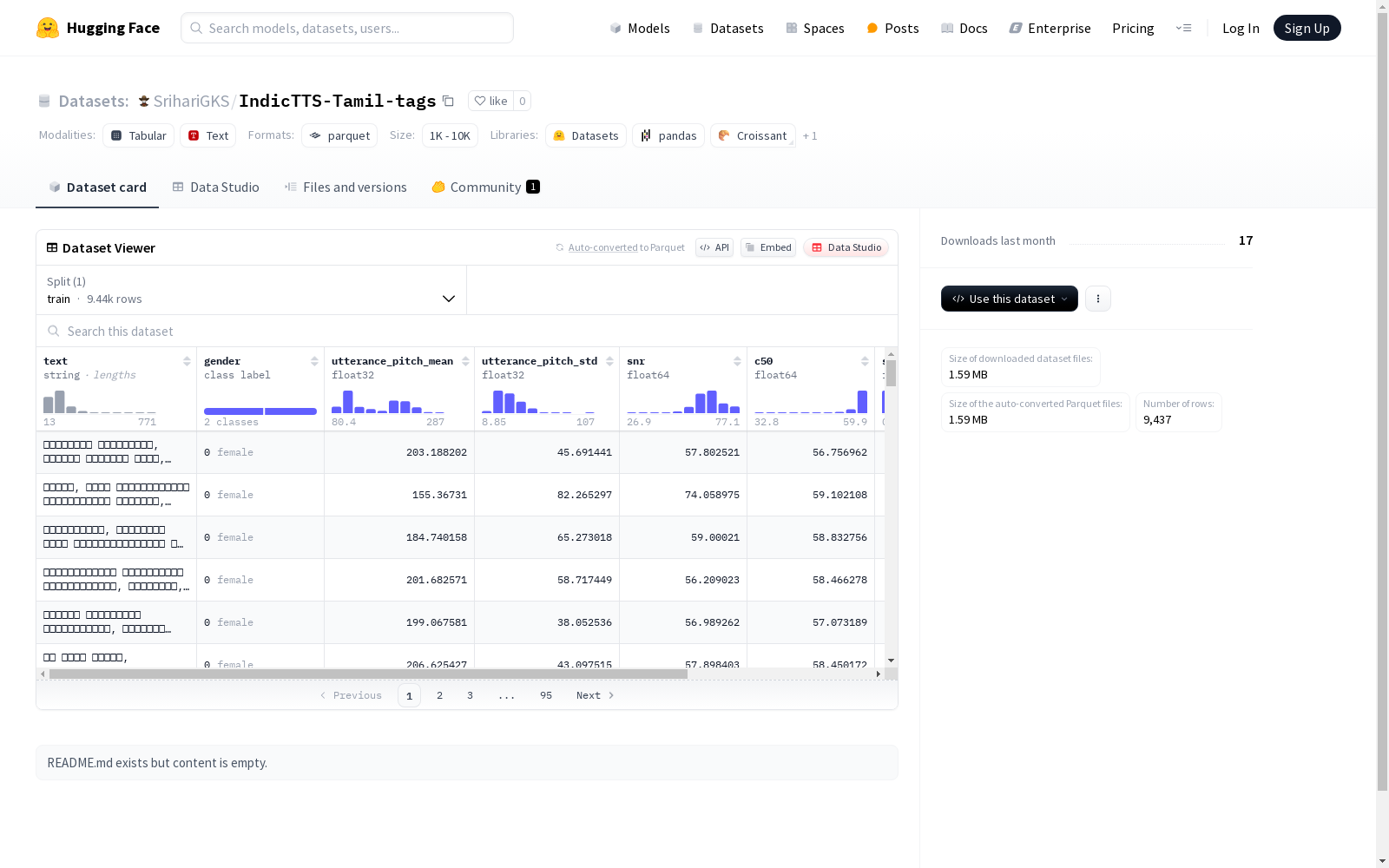Image resolution: width=1389 pixels, height=868 pixels.
Task: Switch to the Data Studio tab
Action: tap(216, 187)
